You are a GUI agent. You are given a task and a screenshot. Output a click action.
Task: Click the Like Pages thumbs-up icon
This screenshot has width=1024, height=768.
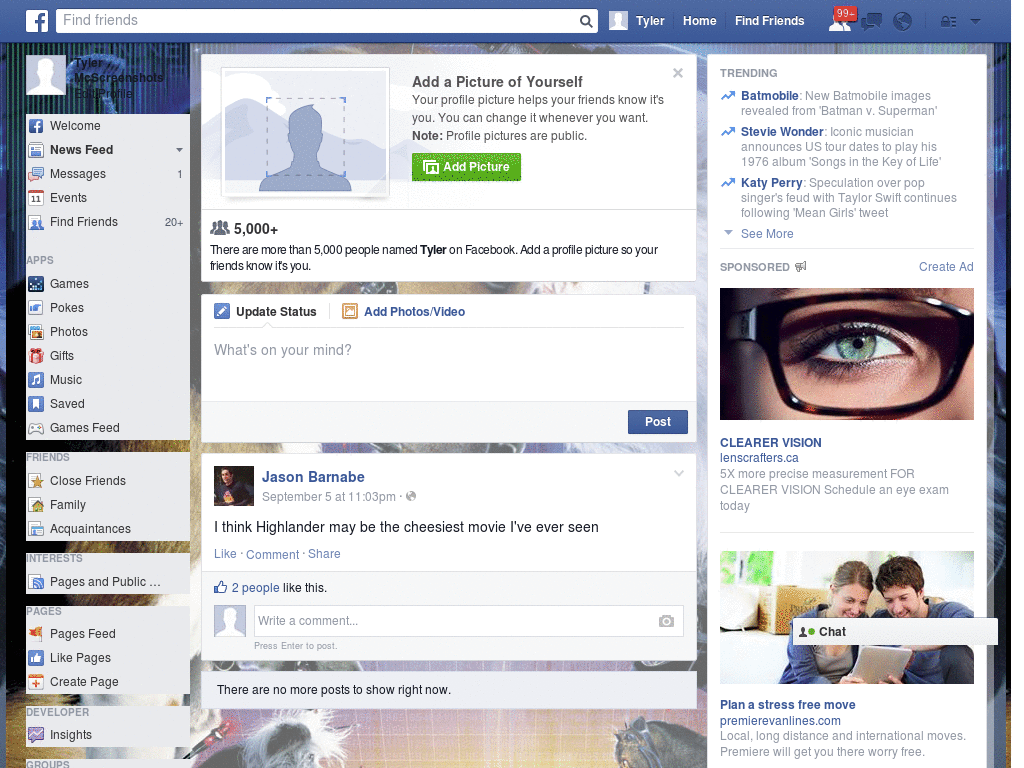[36, 658]
